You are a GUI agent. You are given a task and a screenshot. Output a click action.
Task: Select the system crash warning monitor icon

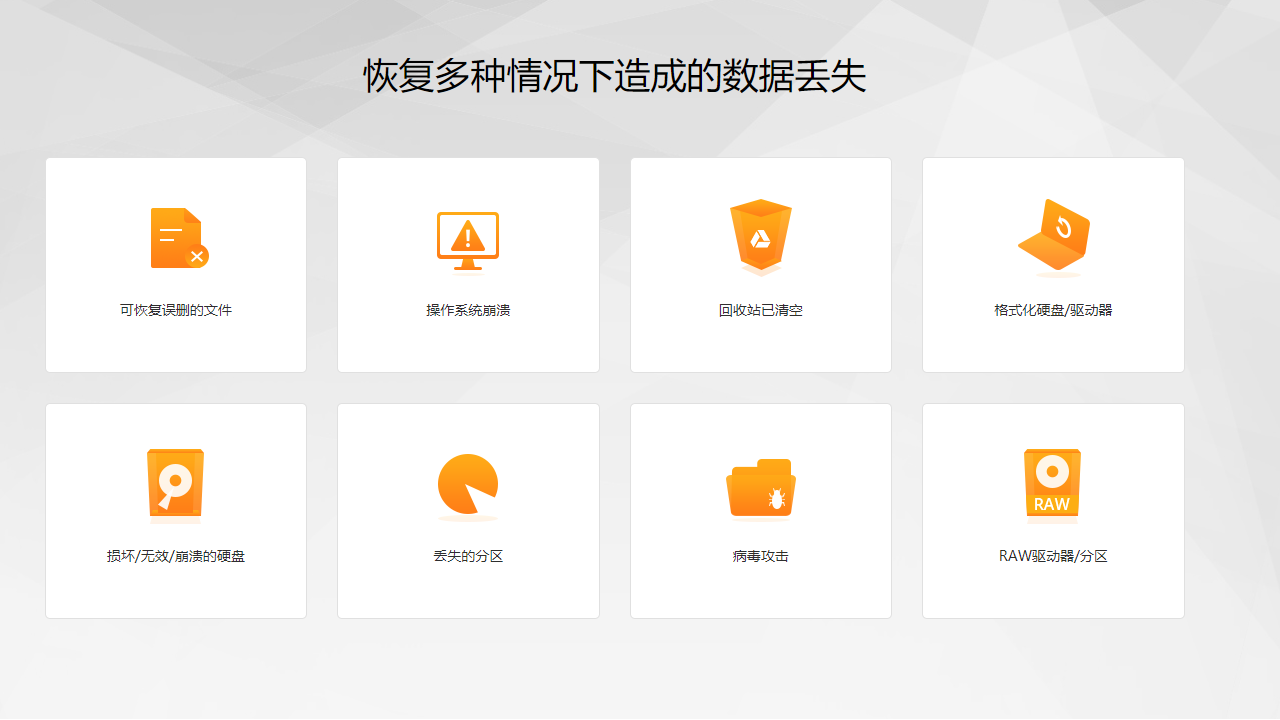coord(468,238)
